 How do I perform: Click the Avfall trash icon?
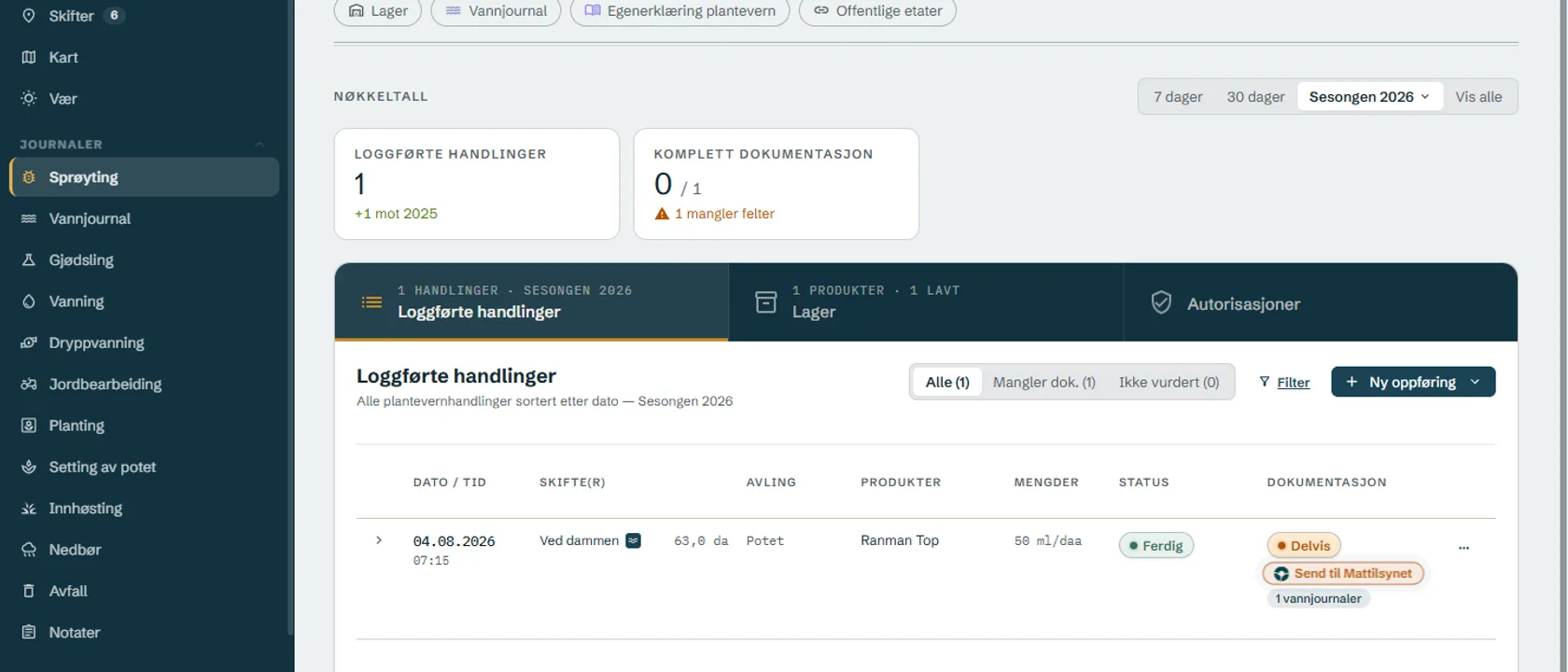(x=29, y=591)
